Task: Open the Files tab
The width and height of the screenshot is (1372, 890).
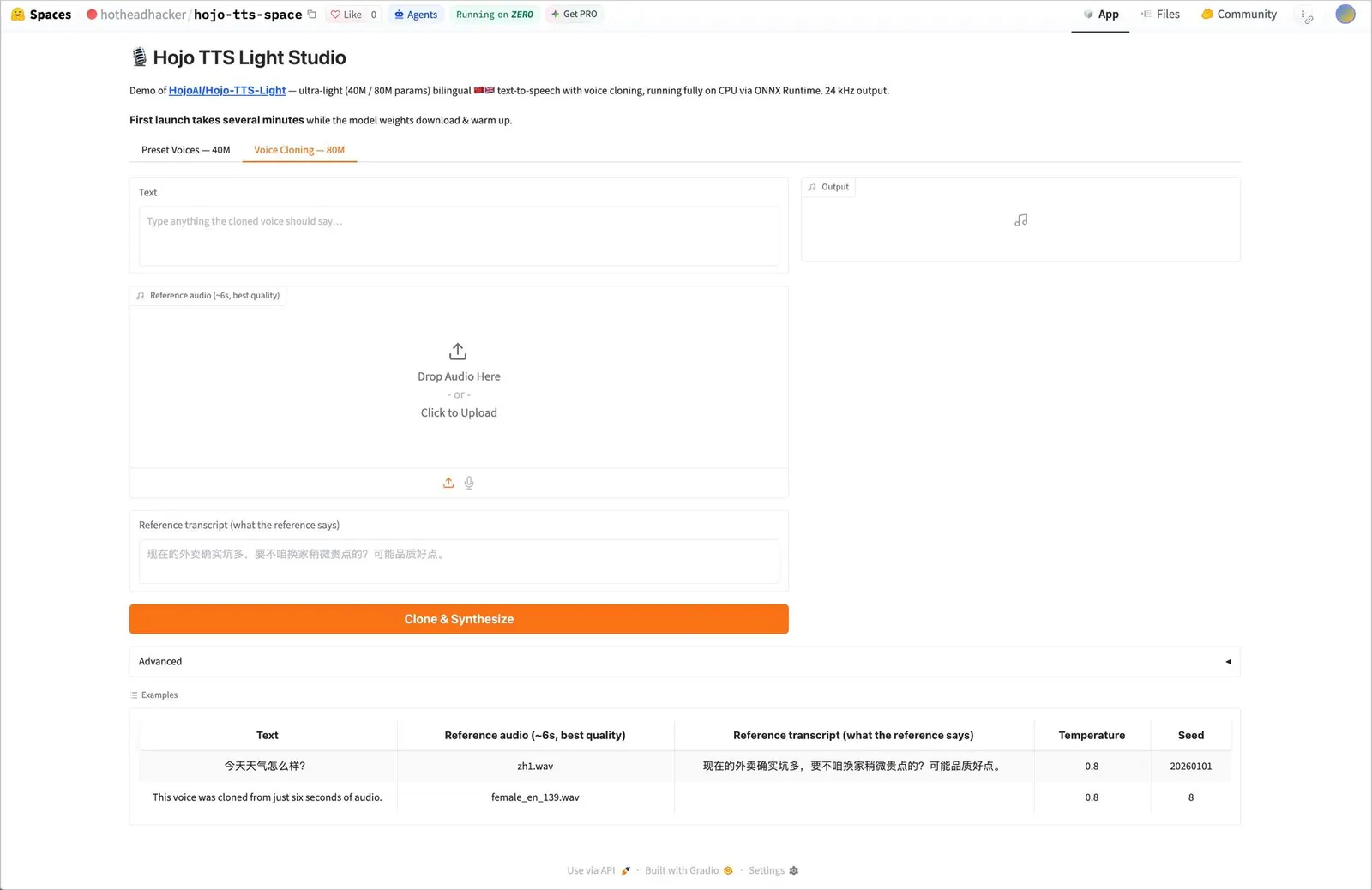Action: [x=1160, y=15]
